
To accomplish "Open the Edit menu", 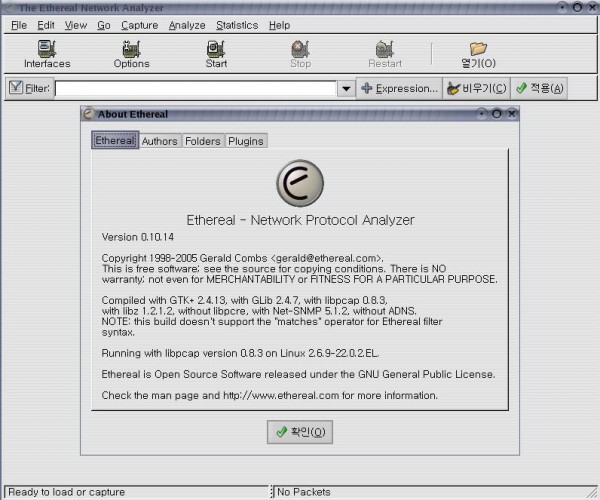I will (46, 25).
